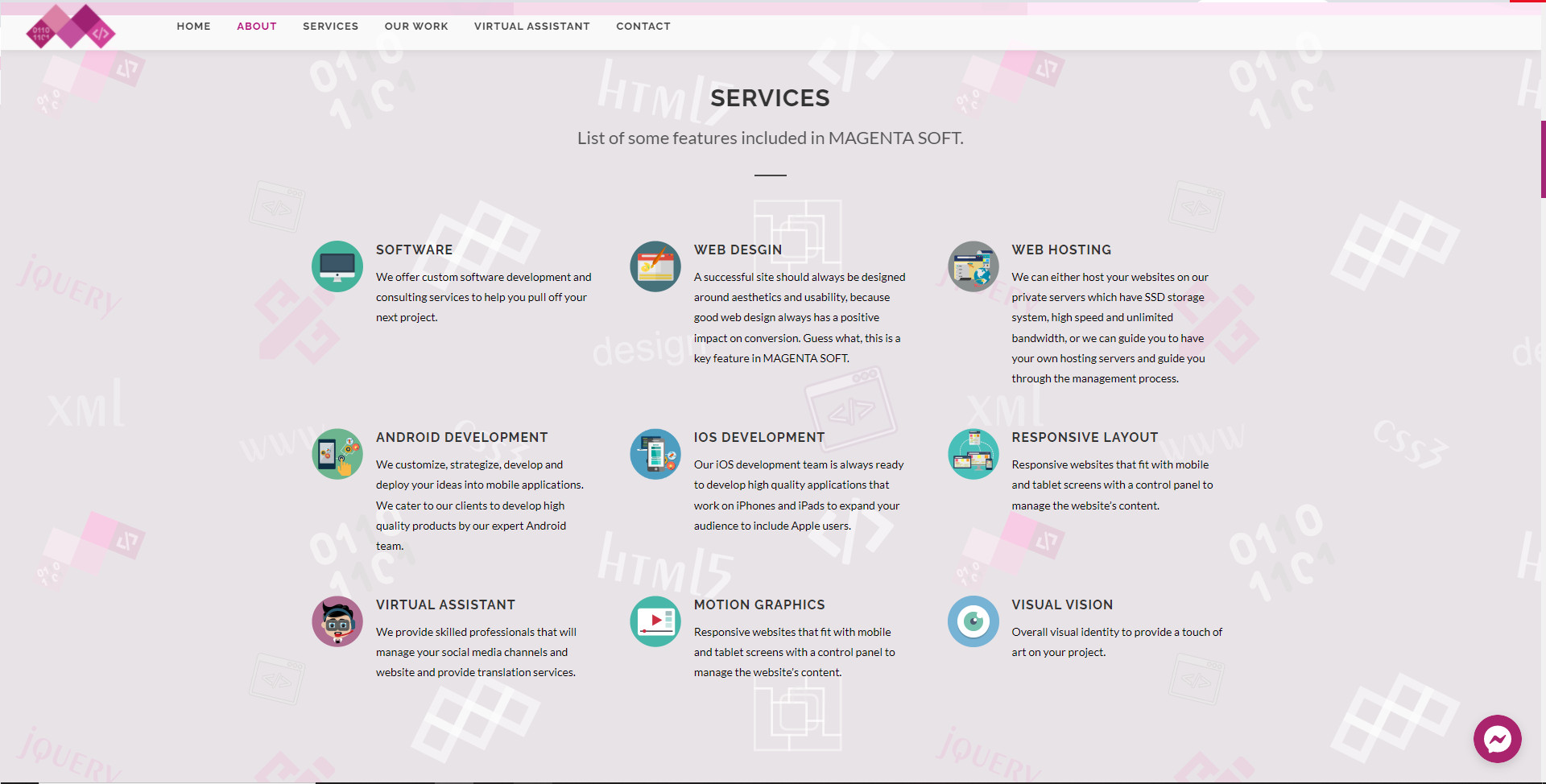1546x784 pixels.
Task: Click the text 'A successful site should always be designed'
Action: coord(800,277)
